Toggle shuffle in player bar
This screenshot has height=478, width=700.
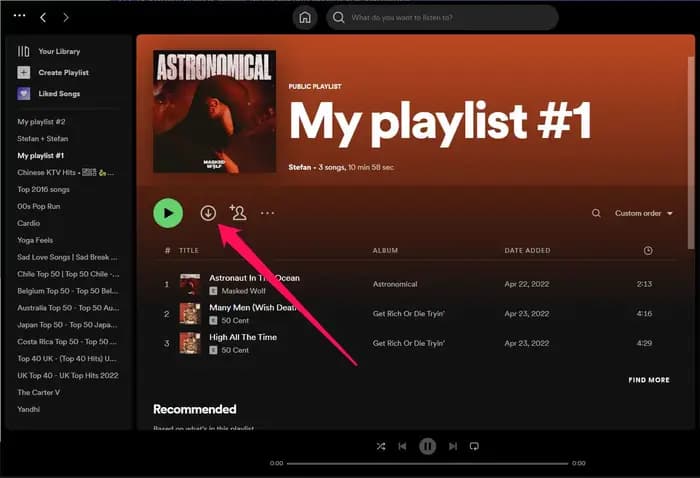click(381, 446)
